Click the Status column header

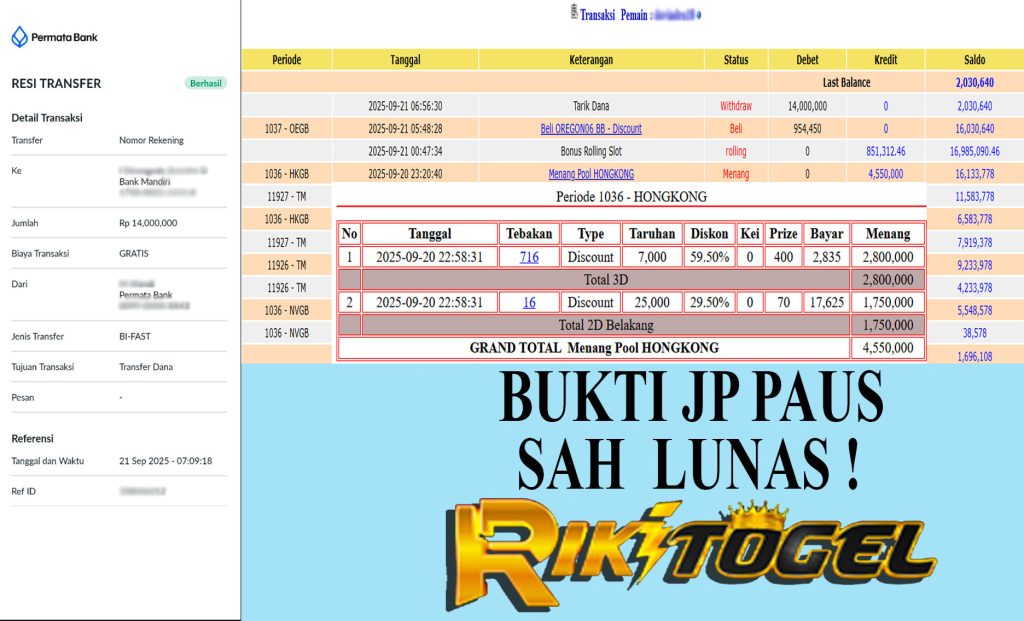736,60
